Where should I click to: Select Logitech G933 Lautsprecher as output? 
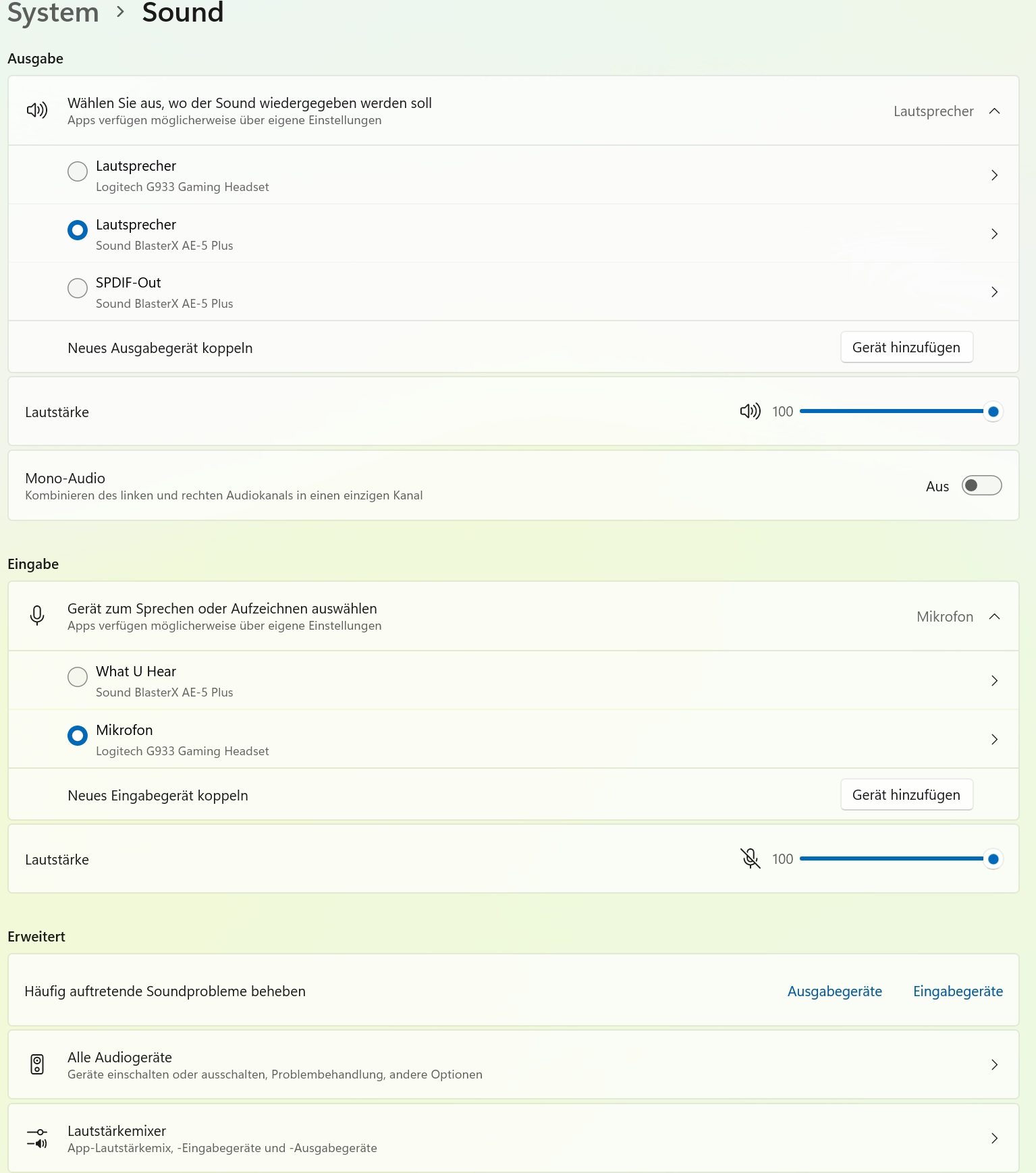point(78,171)
